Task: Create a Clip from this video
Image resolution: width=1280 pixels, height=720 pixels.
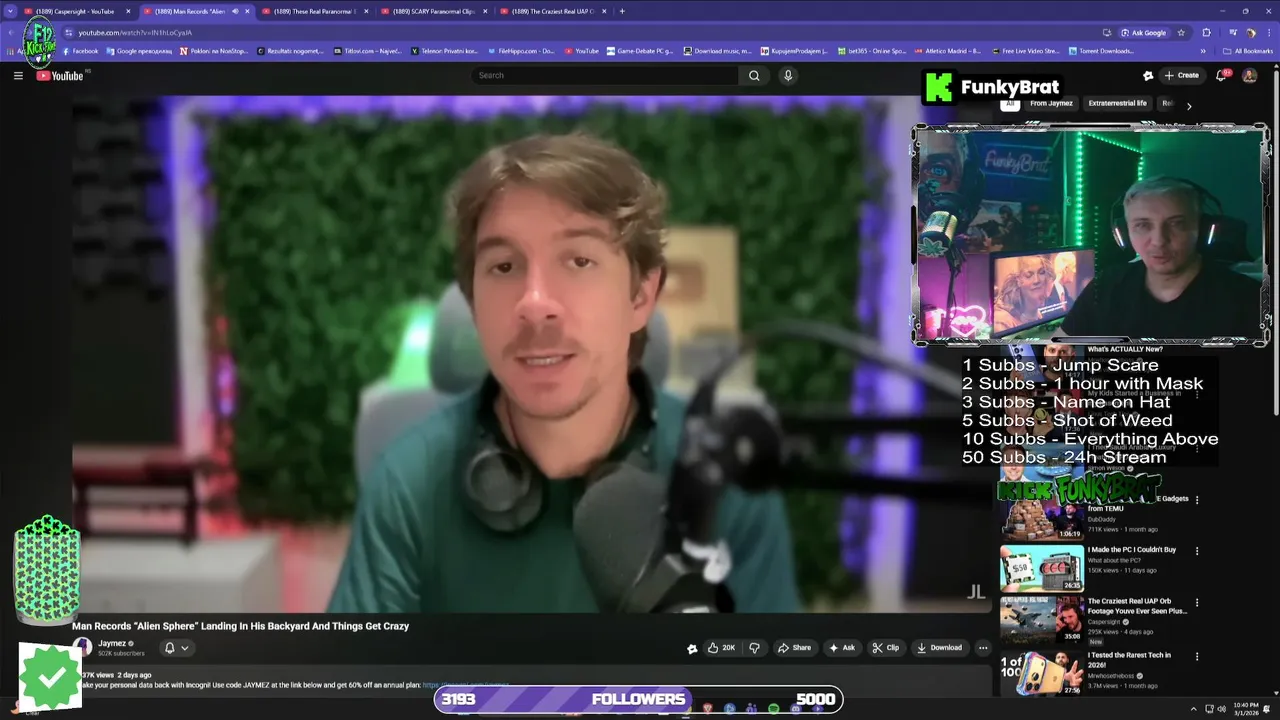Action: point(886,648)
